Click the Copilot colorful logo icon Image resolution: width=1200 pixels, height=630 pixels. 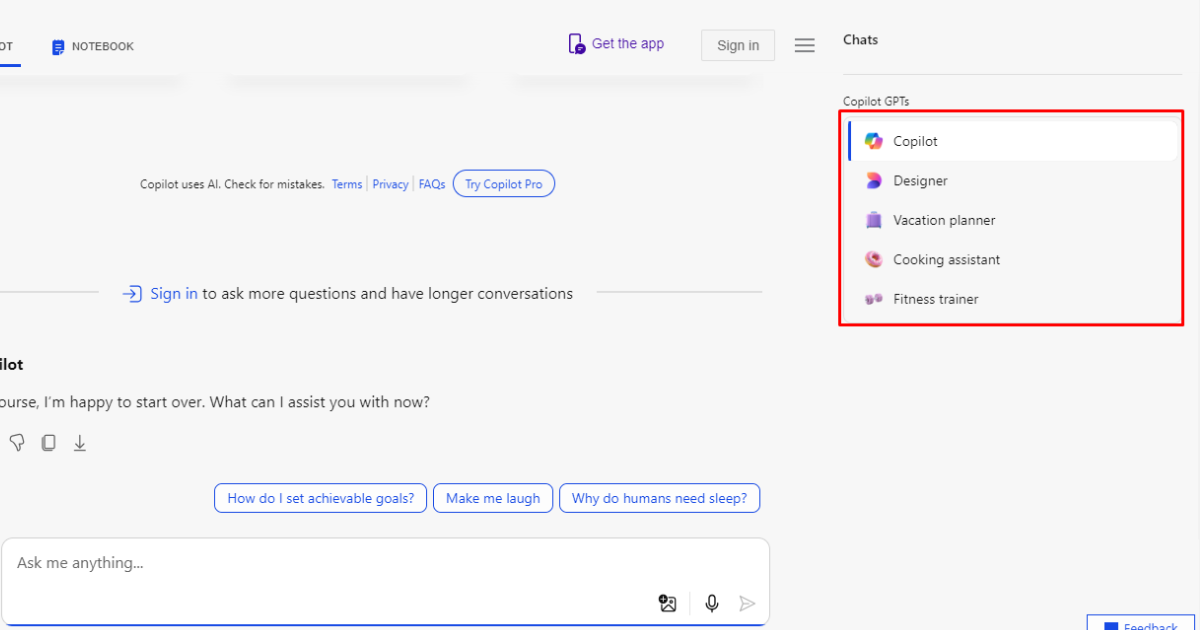[x=874, y=141]
